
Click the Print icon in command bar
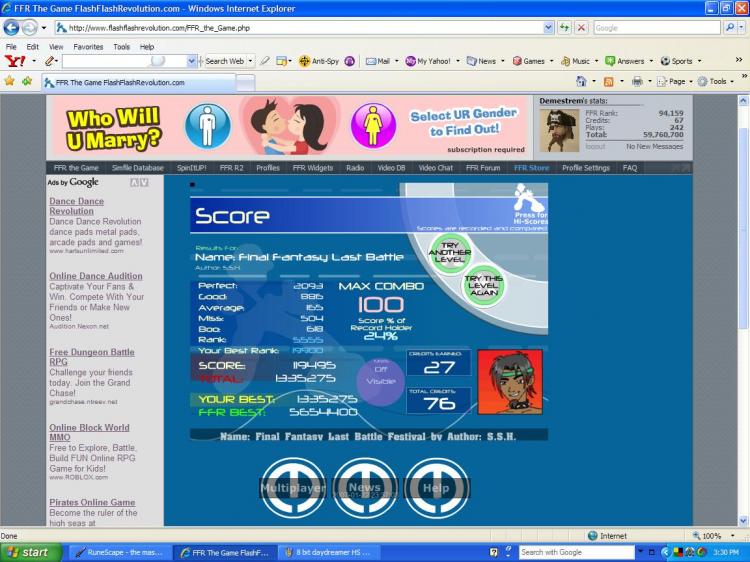[637, 81]
